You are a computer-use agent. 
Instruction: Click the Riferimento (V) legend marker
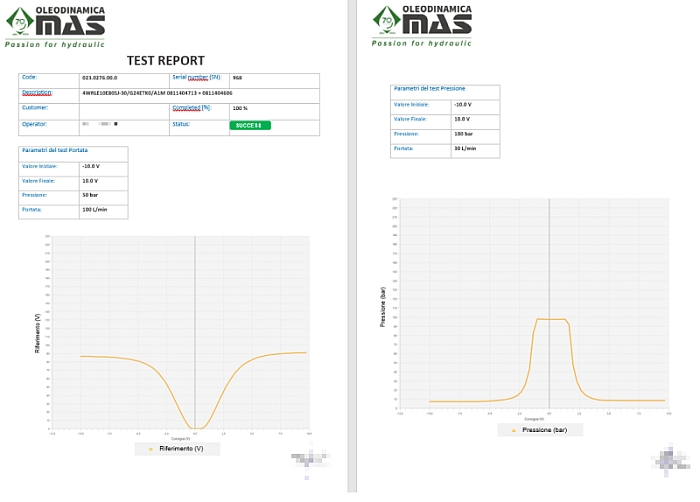pos(151,449)
